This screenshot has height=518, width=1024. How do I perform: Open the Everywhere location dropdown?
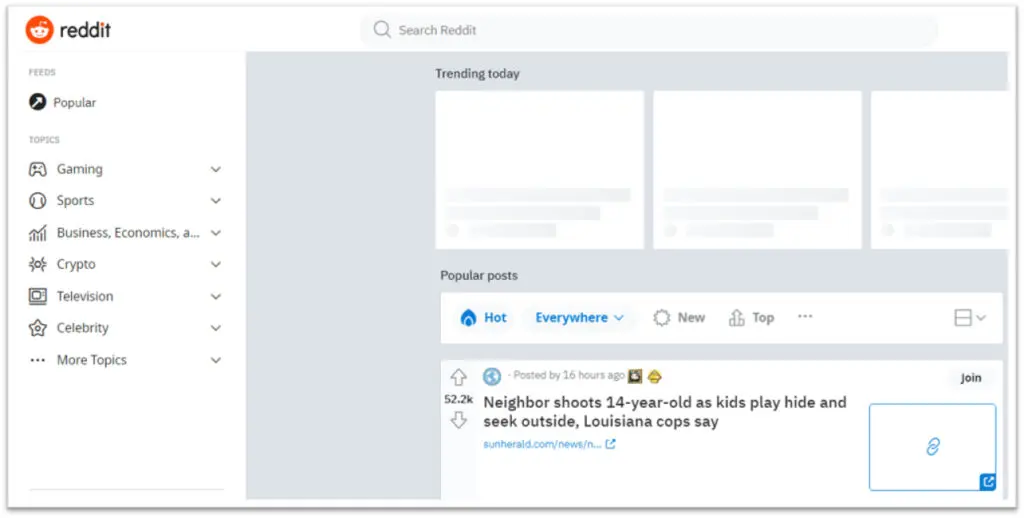click(579, 317)
